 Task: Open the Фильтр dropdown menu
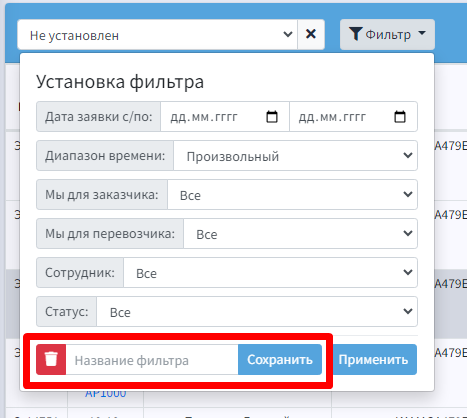[387, 34]
